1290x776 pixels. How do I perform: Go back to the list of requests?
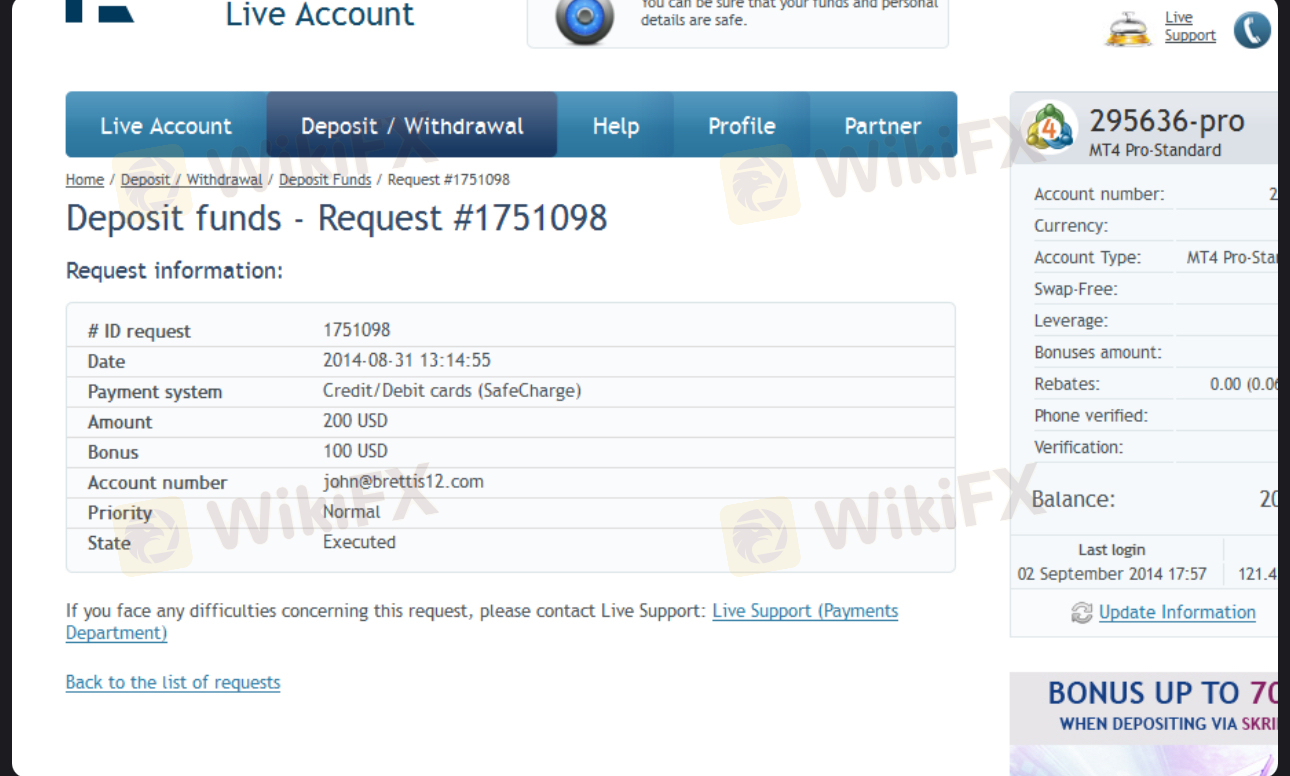[x=173, y=682]
